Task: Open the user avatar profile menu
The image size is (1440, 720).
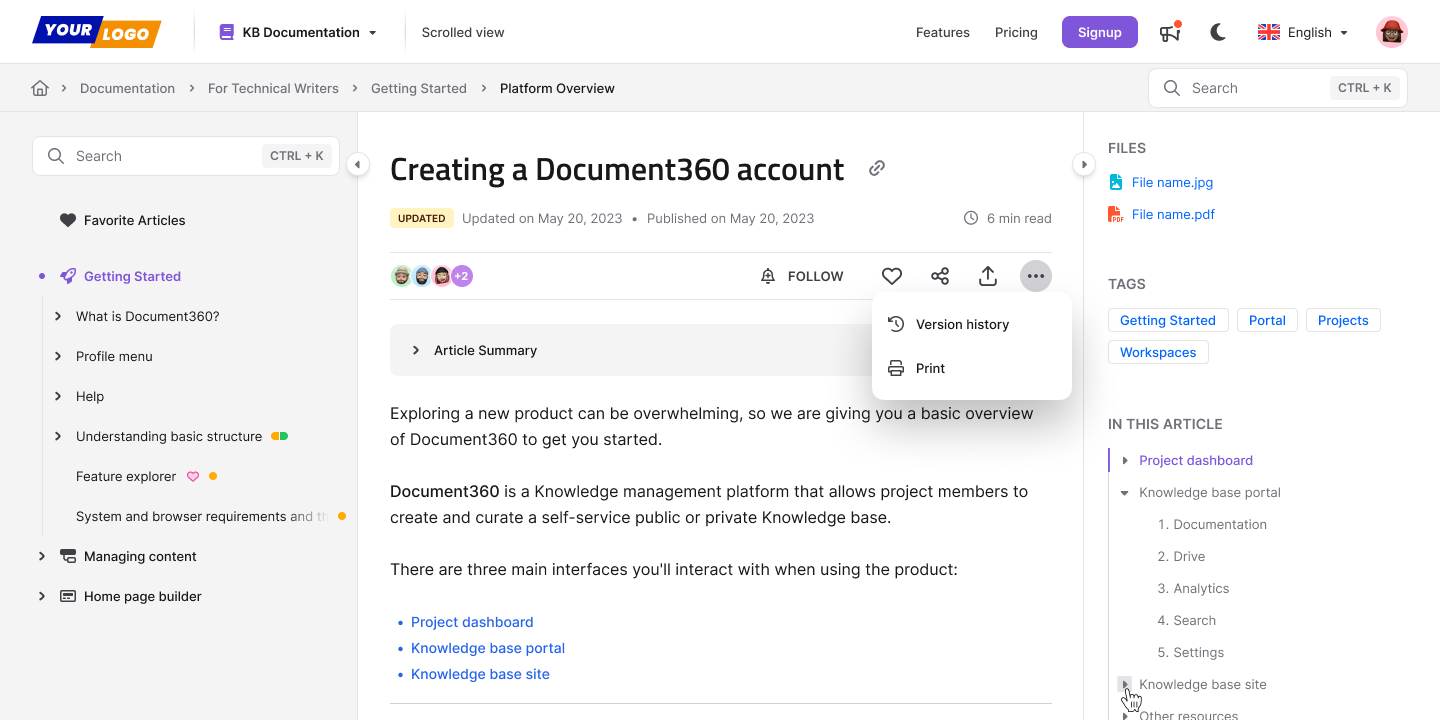Action: click(1392, 32)
